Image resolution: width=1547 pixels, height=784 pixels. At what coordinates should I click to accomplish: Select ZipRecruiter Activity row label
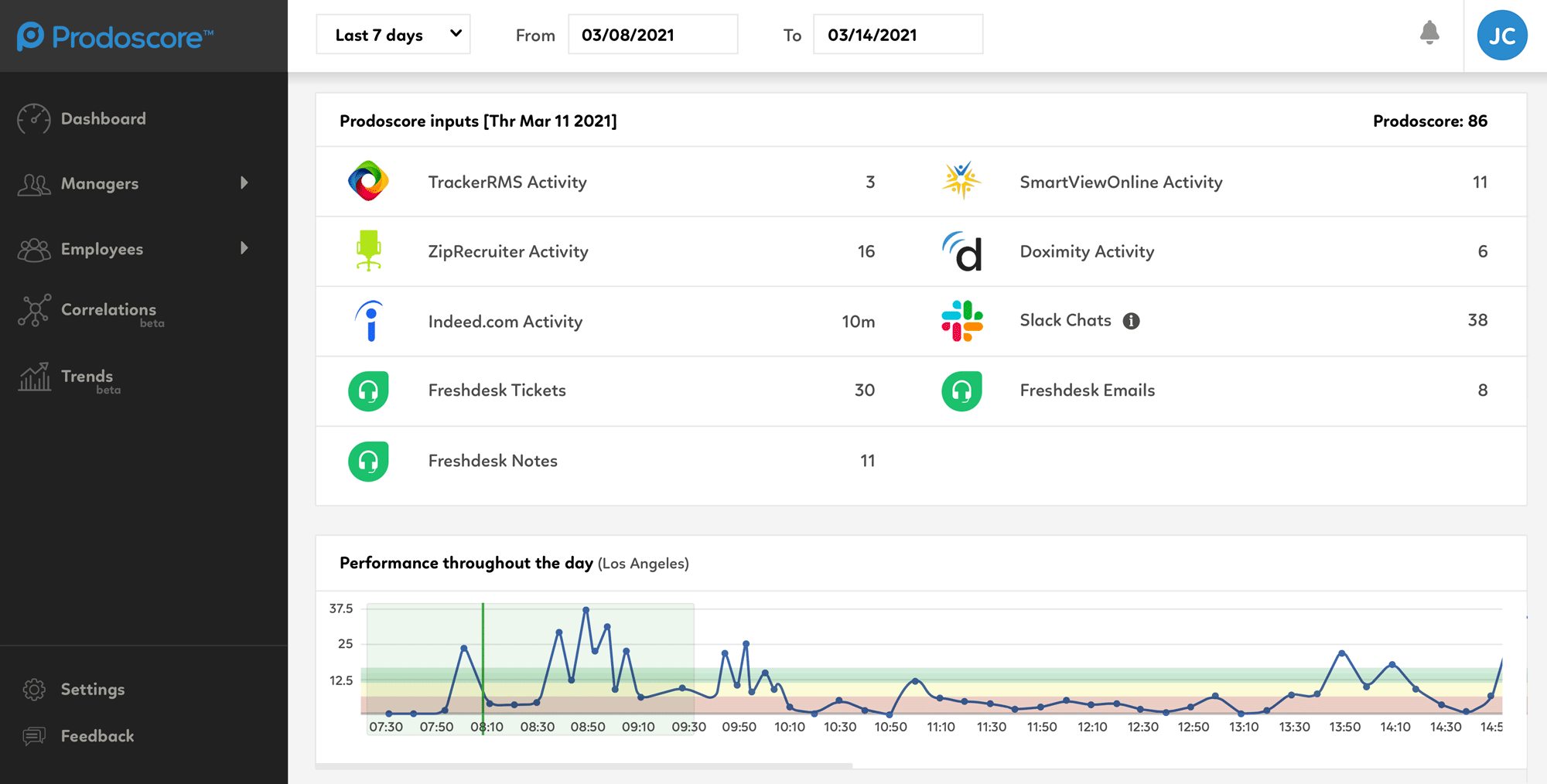pos(508,252)
